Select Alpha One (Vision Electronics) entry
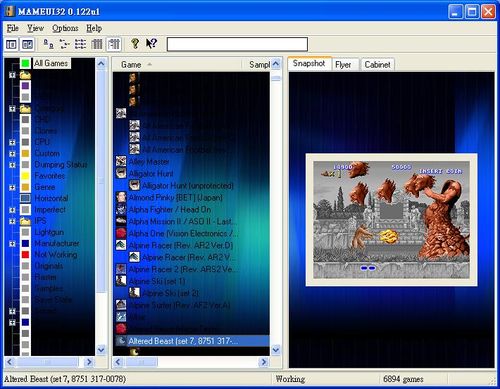Viewport: 500px width, 389px height. coord(183,233)
